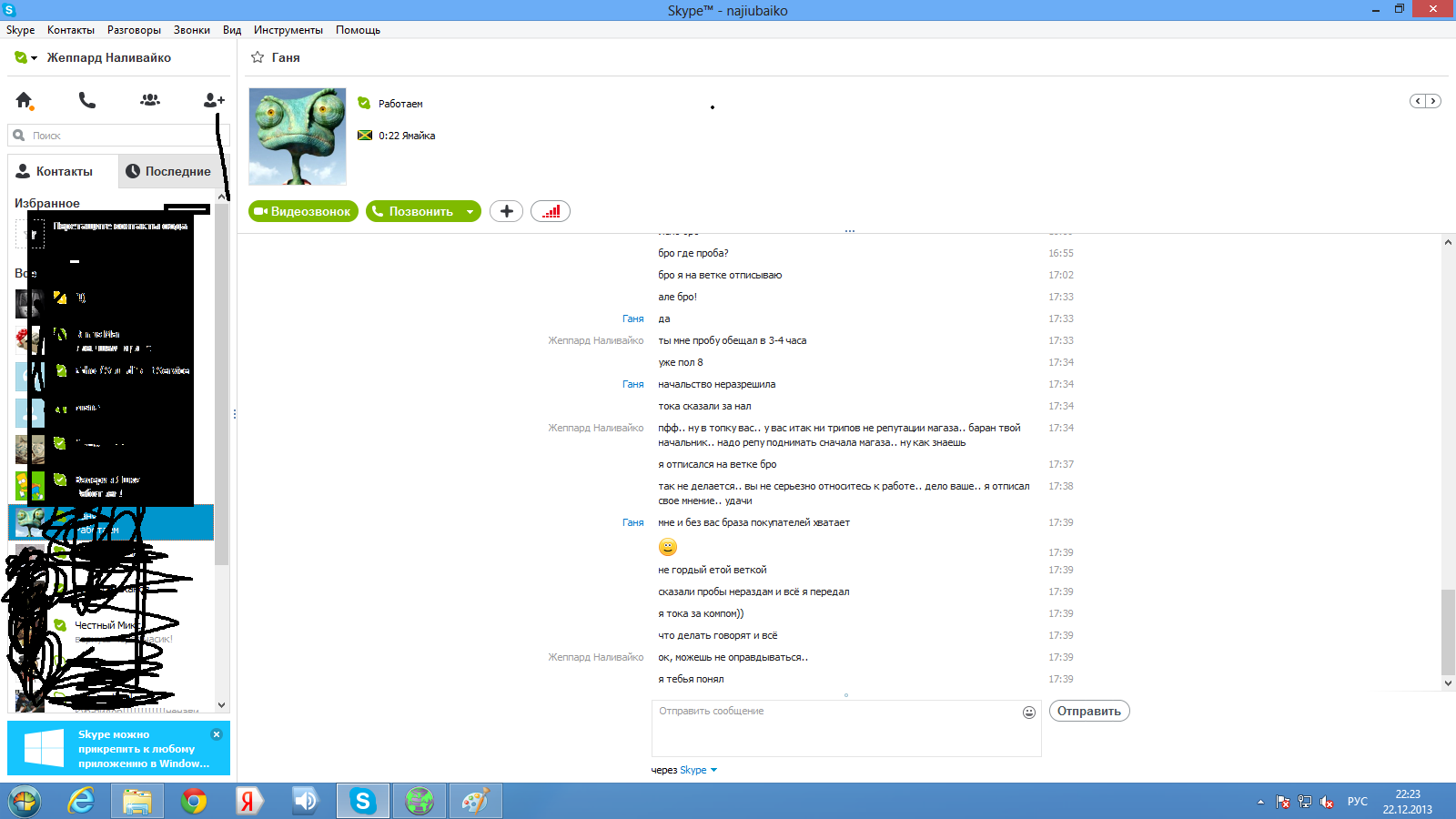Click Ганя's chameleon avatar picture
The image size is (1456, 819).
(x=298, y=136)
